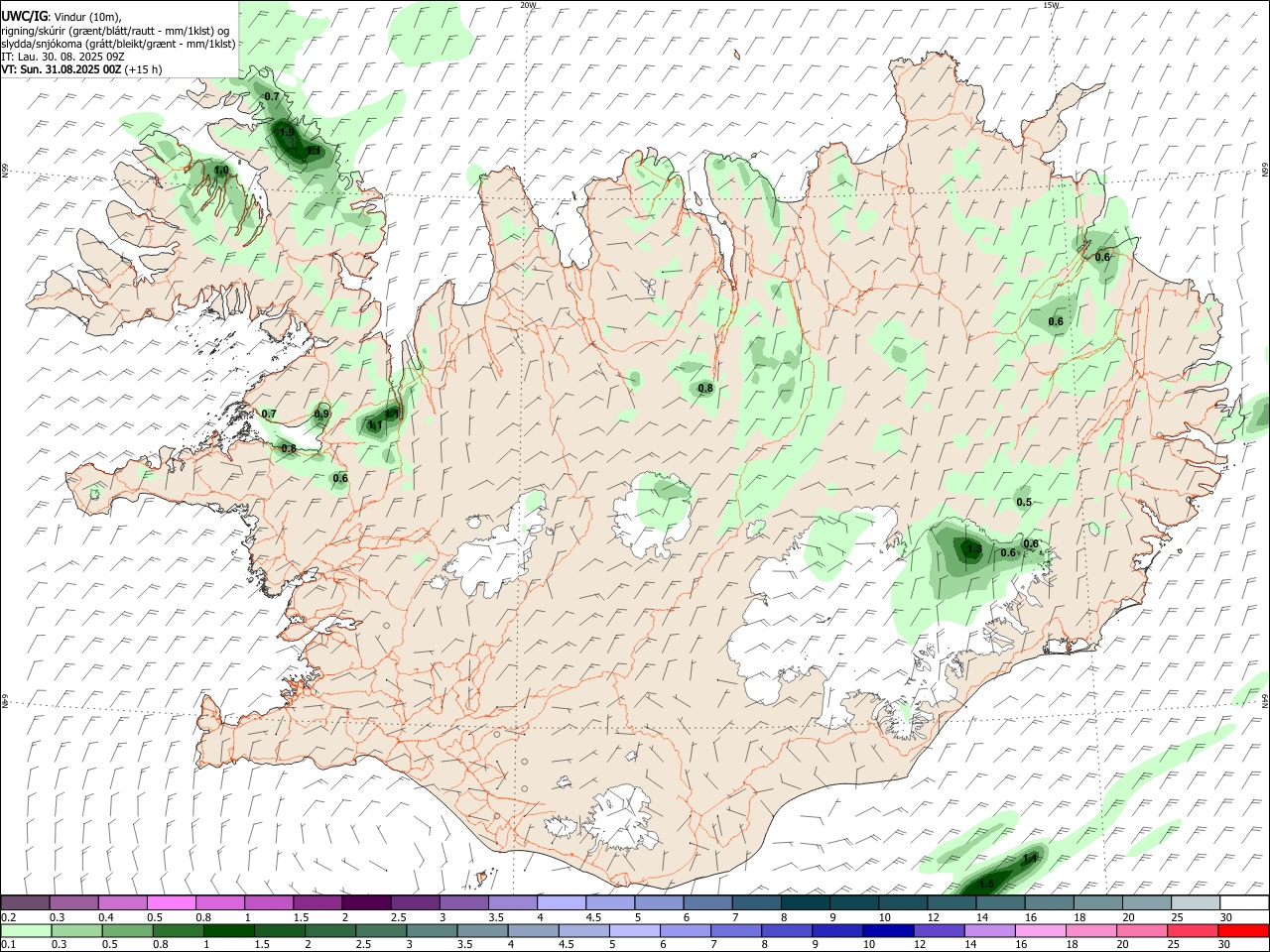Select upper legend swatch between 14 and 16
The width and height of the screenshot is (1270, 952).
tap(1001, 903)
